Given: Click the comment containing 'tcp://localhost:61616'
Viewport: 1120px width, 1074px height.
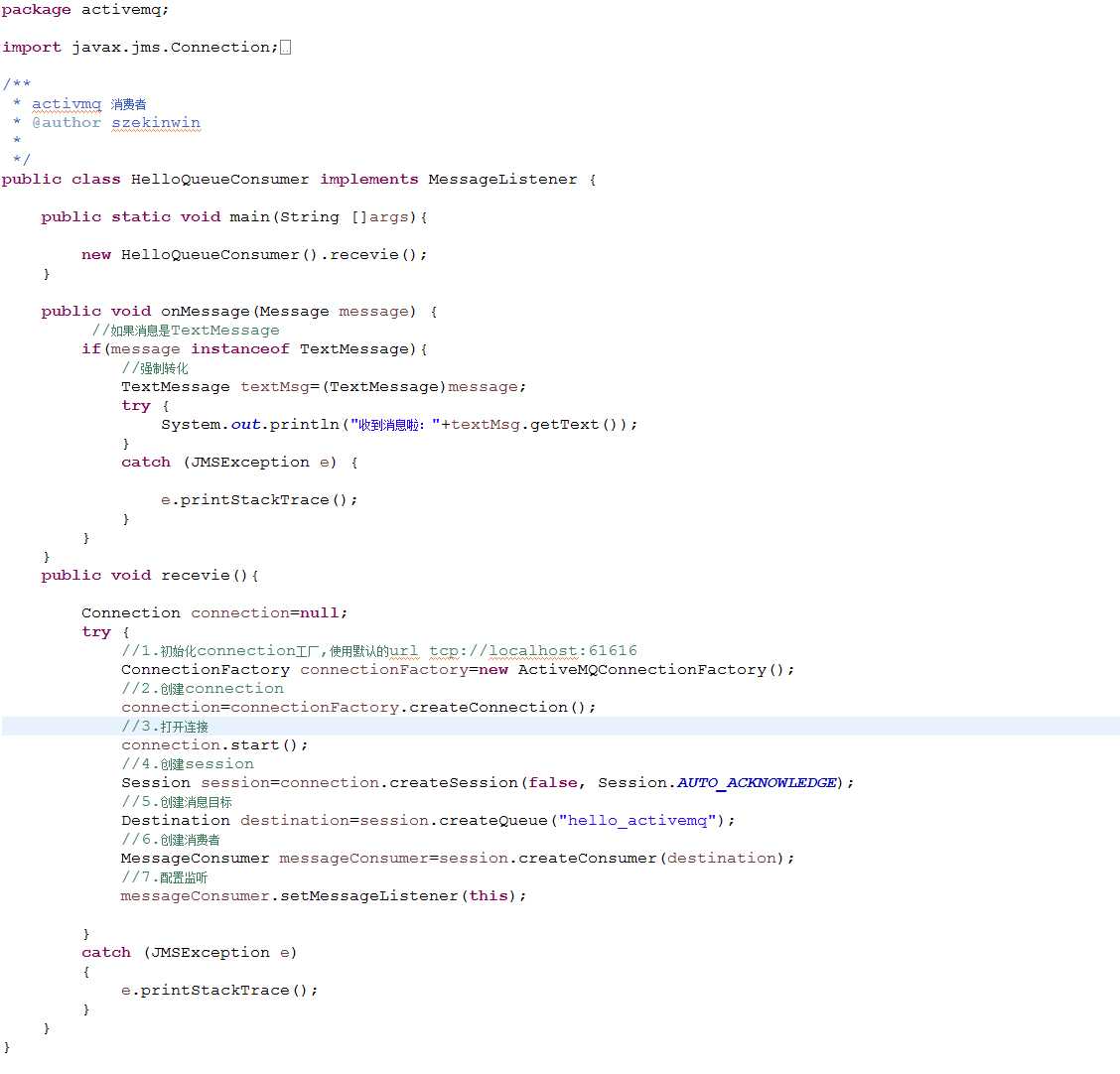Looking at the screenshot, I should [x=379, y=651].
